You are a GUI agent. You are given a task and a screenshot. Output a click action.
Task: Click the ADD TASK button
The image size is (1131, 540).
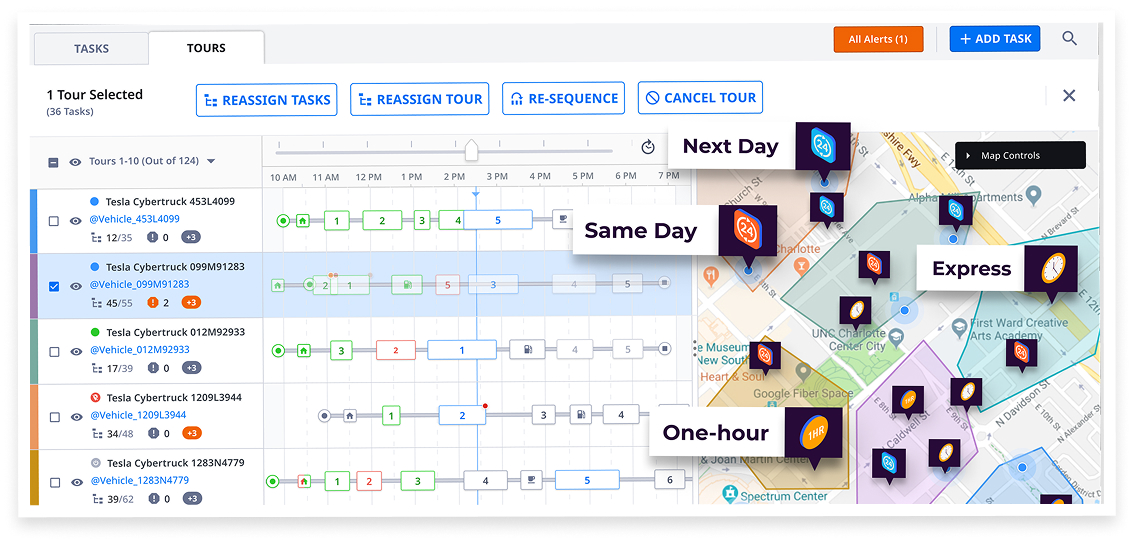tap(995, 39)
